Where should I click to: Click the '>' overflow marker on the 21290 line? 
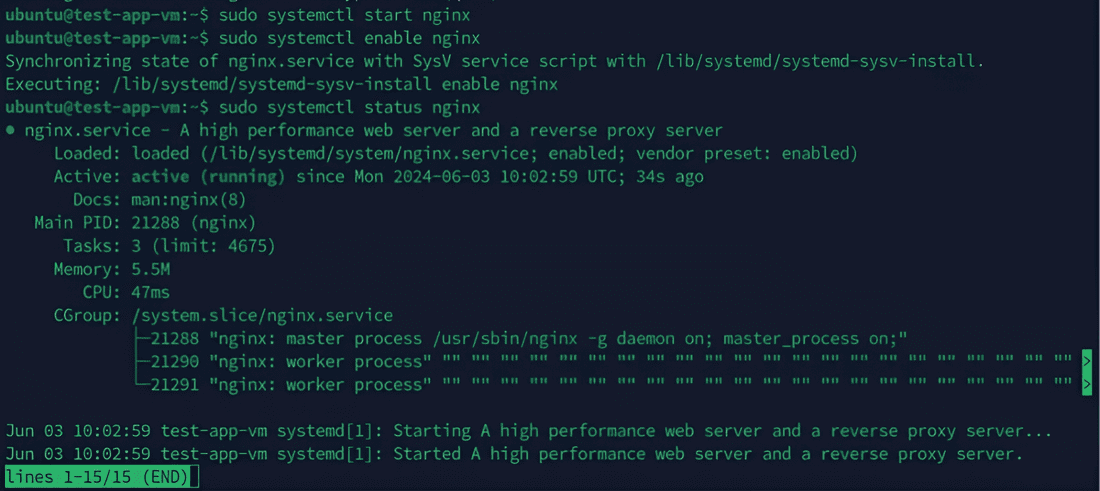(1087, 362)
